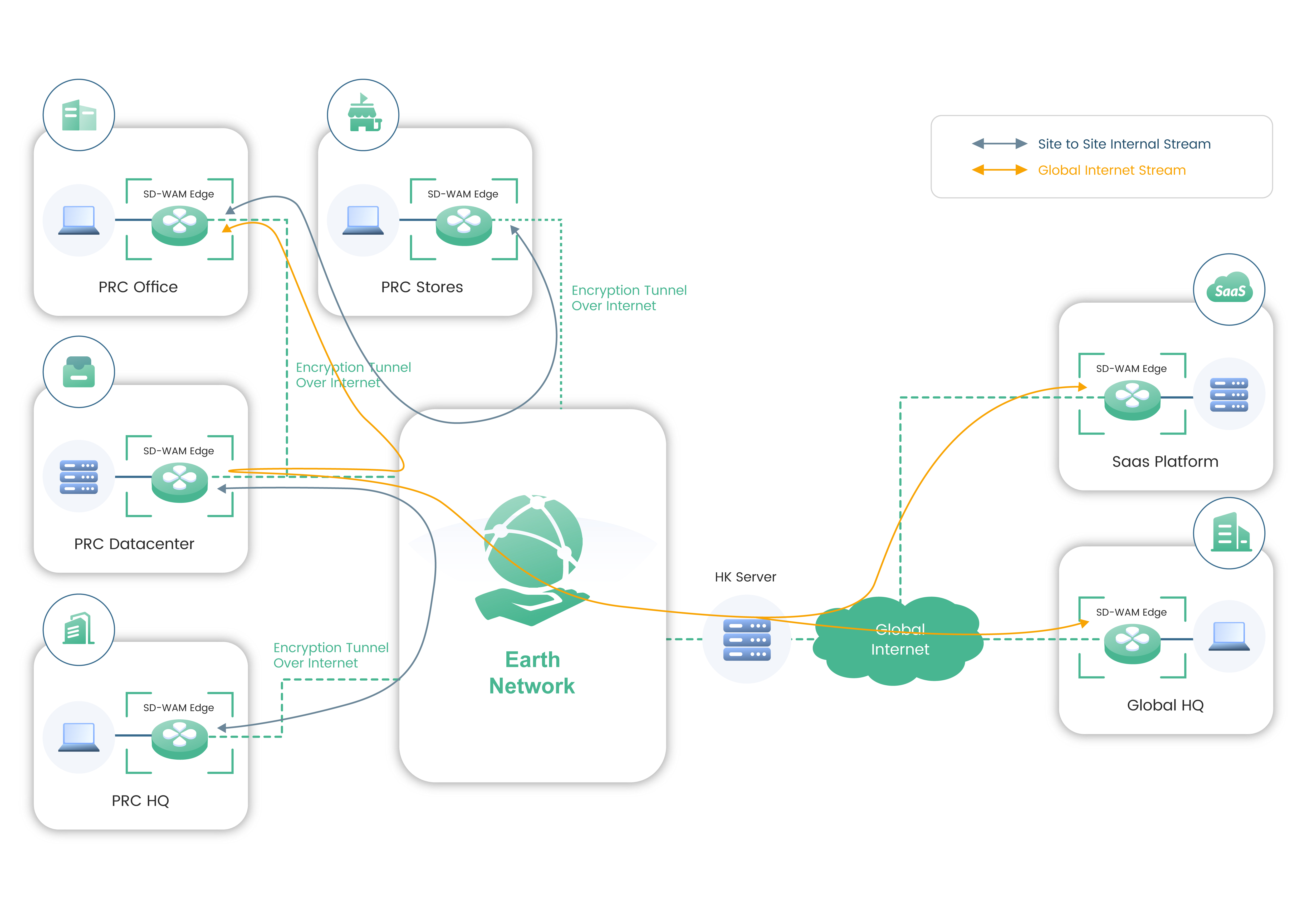Click the PRC Stores shop icon
Viewport: 1307px width, 924px height.
click(x=363, y=115)
